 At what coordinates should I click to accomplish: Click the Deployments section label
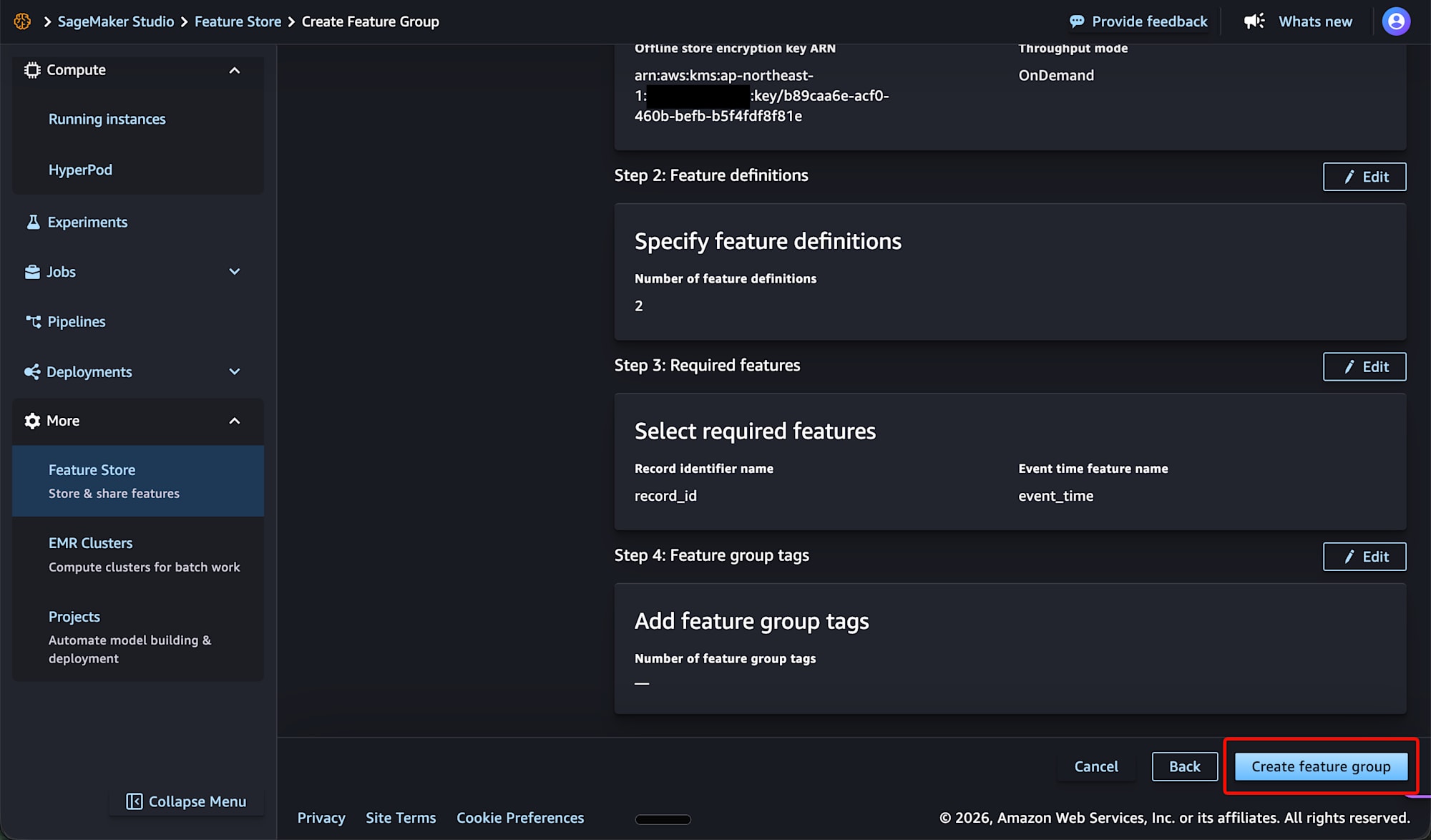[x=89, y=372]
